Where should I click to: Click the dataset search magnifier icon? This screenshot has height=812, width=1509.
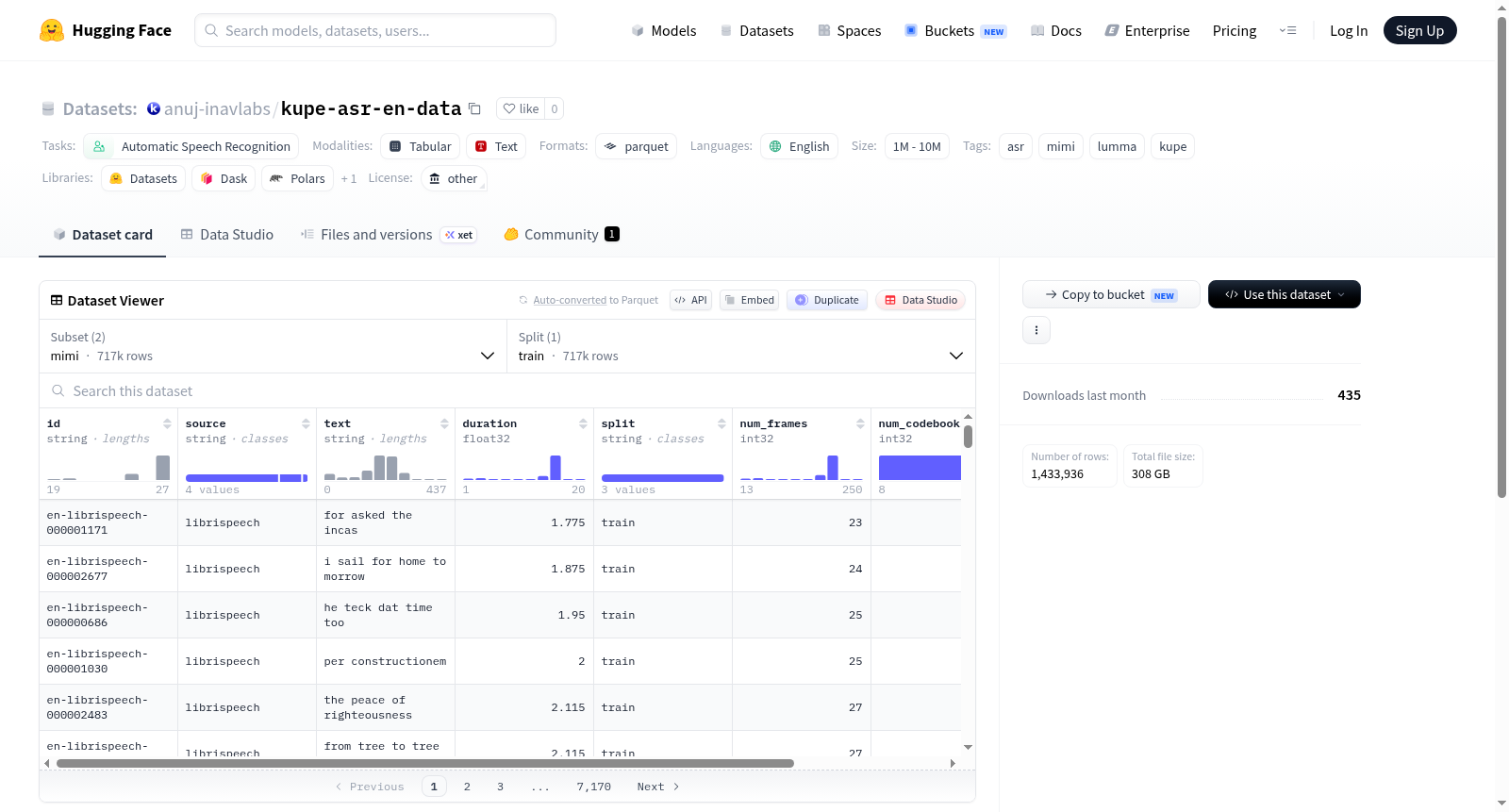pos(58,390)
